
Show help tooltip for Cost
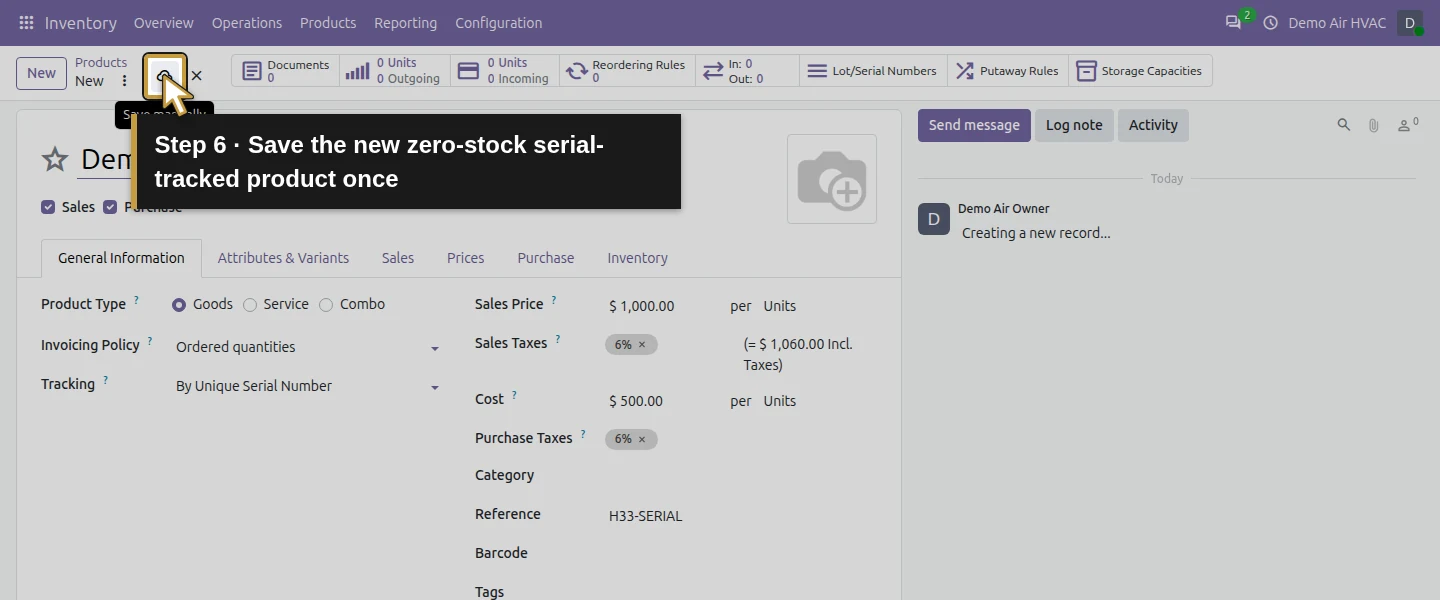click(x=514, y=396)
